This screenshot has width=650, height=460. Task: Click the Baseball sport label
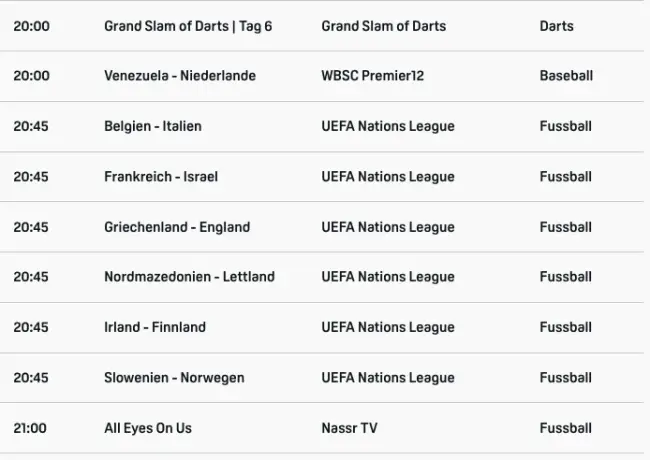pos(566,76)
